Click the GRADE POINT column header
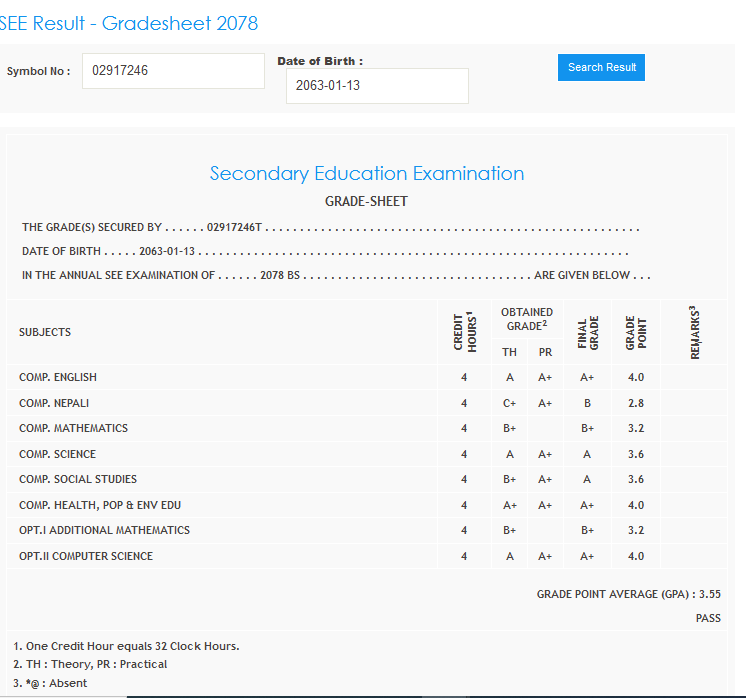 [636, 332]
